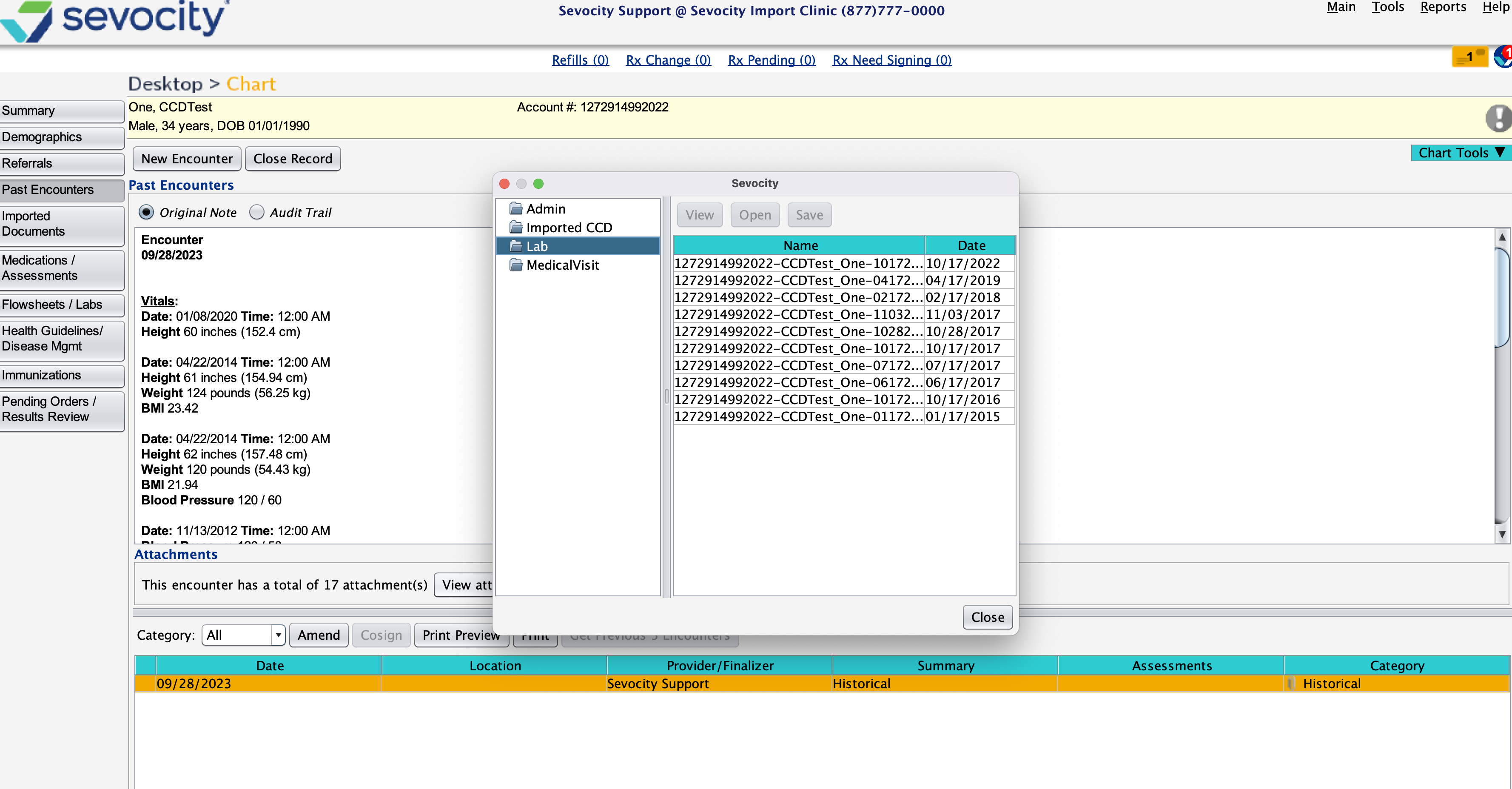Click the Refills (0) link
This screenshot has width=1512, height=789.
[x=580, y=60]
